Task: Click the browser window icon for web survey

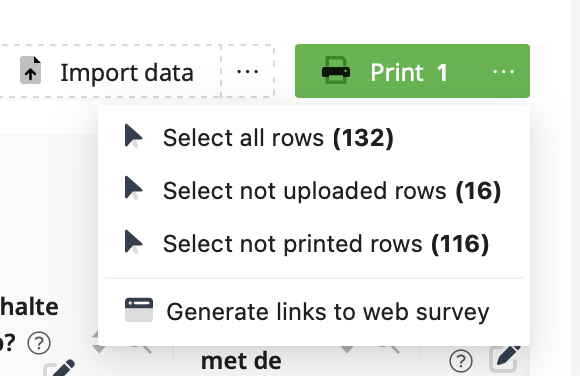Action: coord(139,310)
